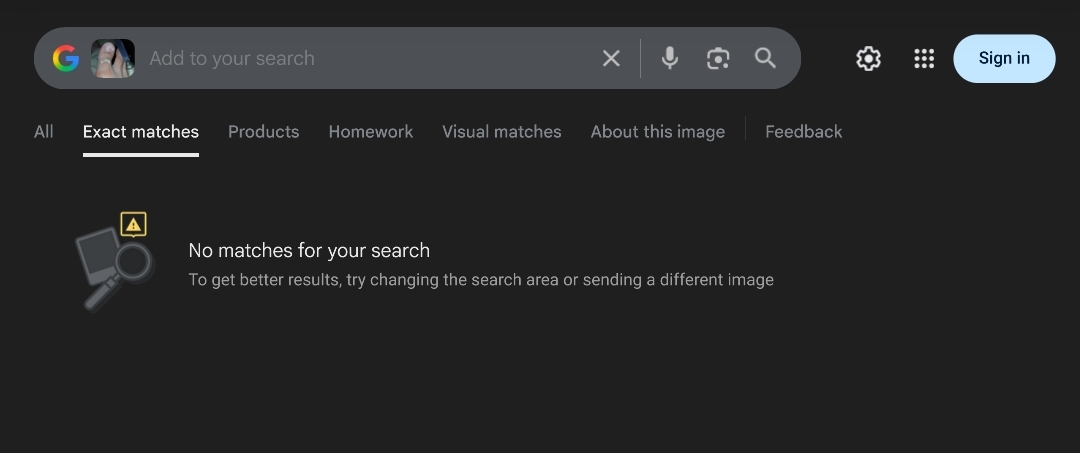Clear the search with the X icon
1080x453 pixels.
(x=611, y=59)
